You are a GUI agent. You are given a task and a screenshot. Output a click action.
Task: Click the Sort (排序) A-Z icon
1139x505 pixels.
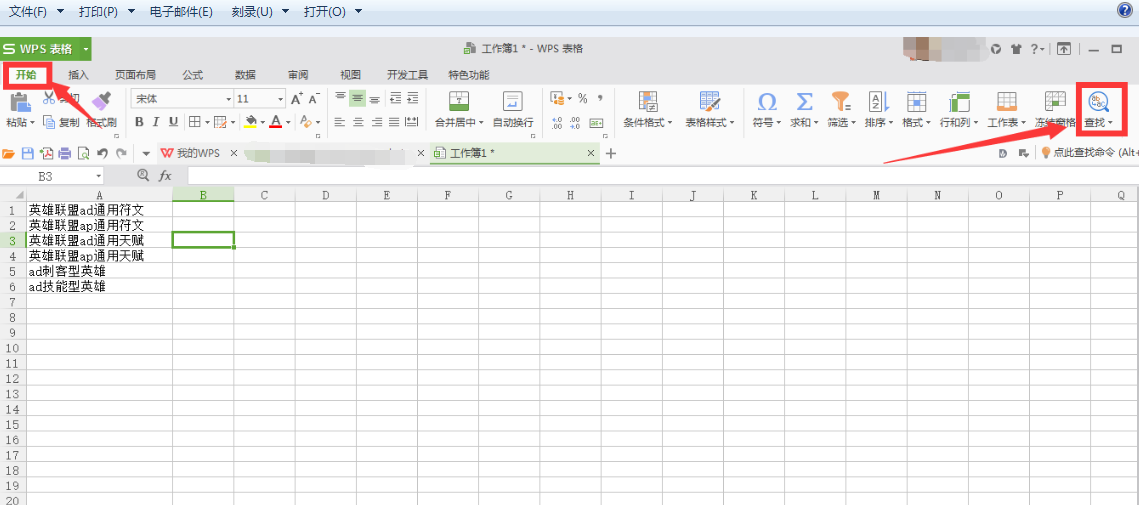point(879,101)
